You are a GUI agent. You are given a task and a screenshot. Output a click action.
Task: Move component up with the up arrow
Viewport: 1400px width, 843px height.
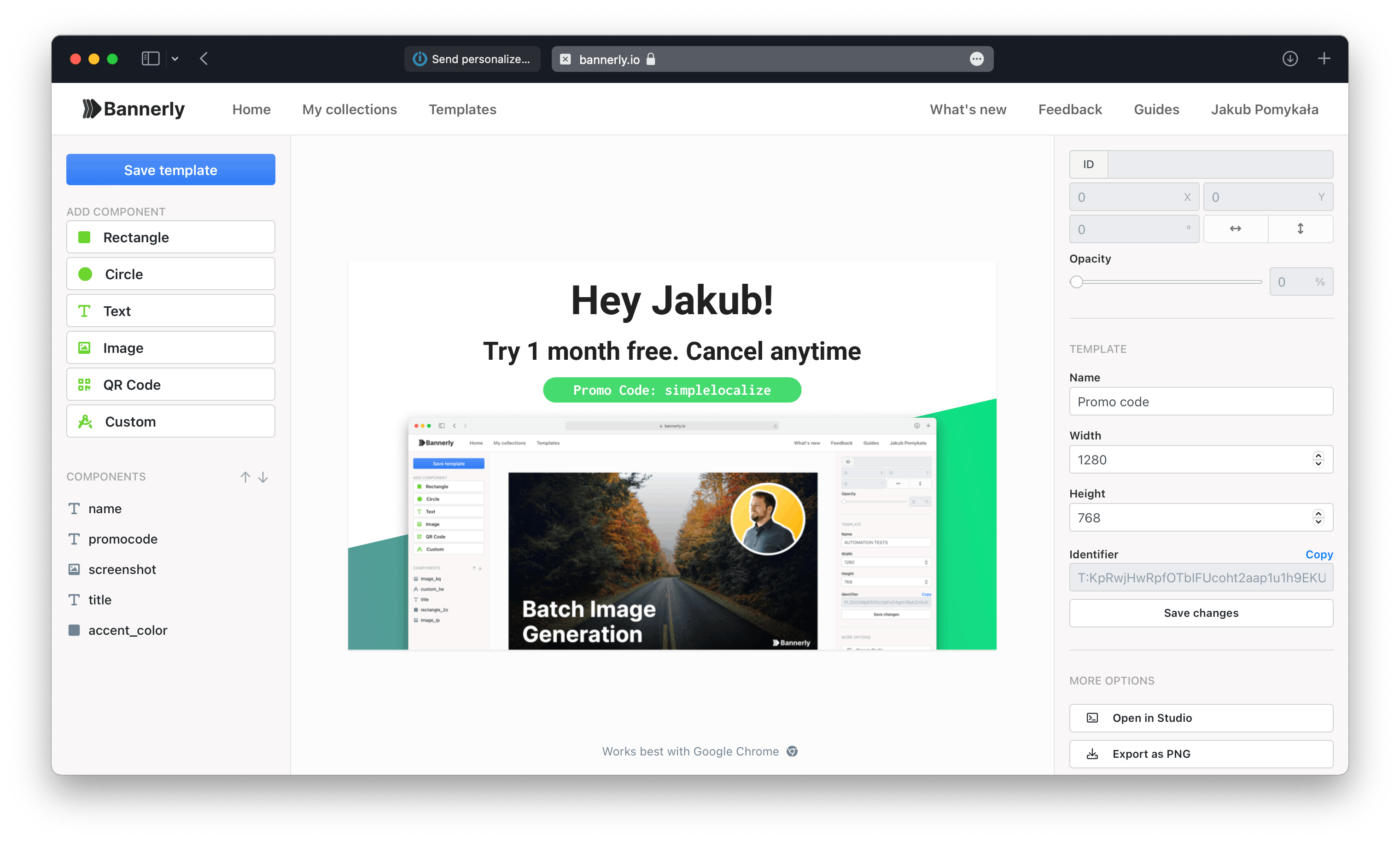[x=245, y=477]
